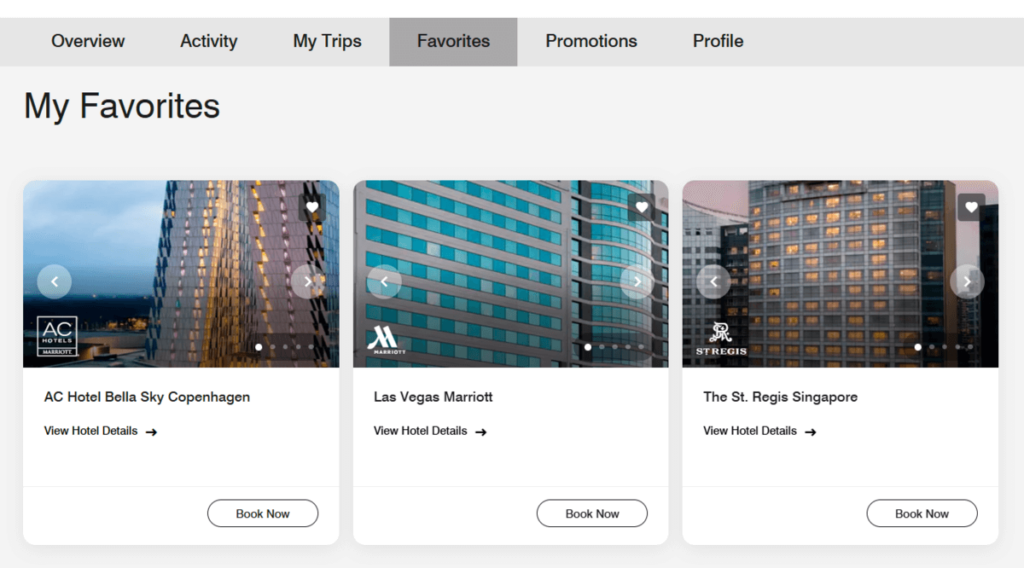
Task: Show previous photo of AC Hotel Bella Sky
Action: coord(54,281)
